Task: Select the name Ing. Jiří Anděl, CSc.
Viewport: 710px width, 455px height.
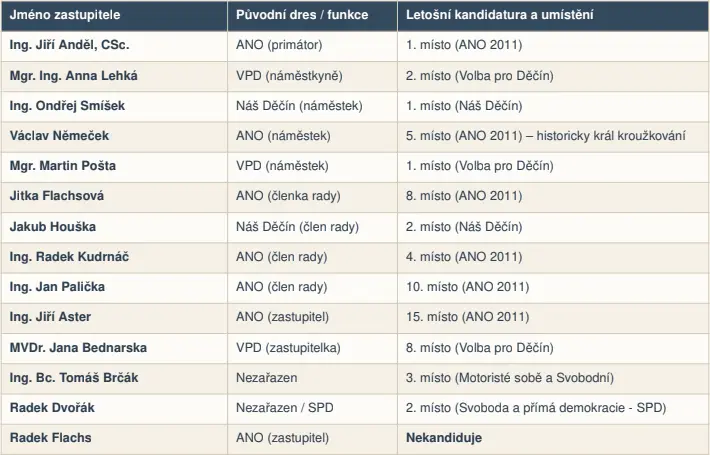Action: 69,45
